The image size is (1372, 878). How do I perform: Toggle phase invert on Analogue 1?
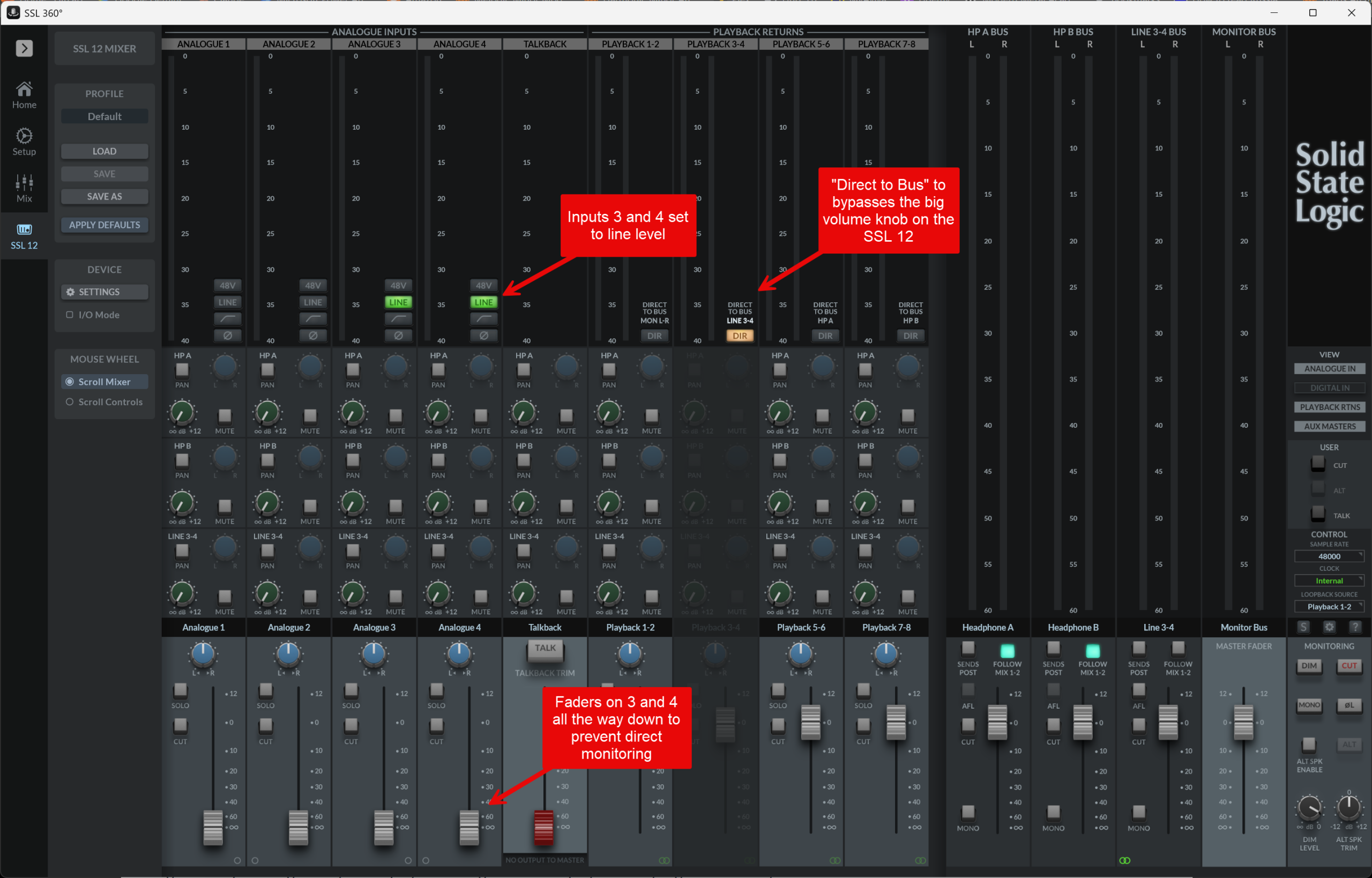tap(227, 336)
